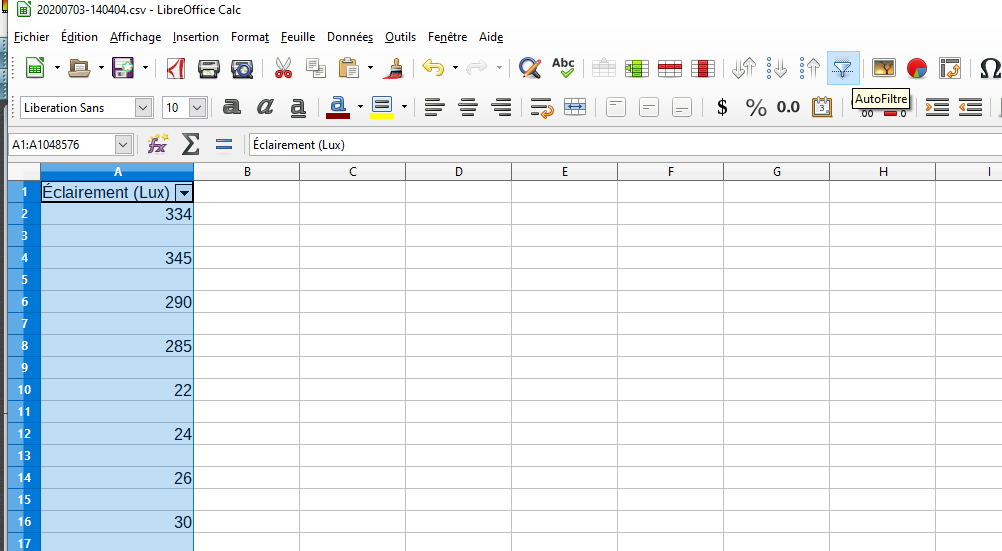The image size is (1002, 551).
Task: Open the Function Wizard (fx) icon
Action: coord(157,144)
